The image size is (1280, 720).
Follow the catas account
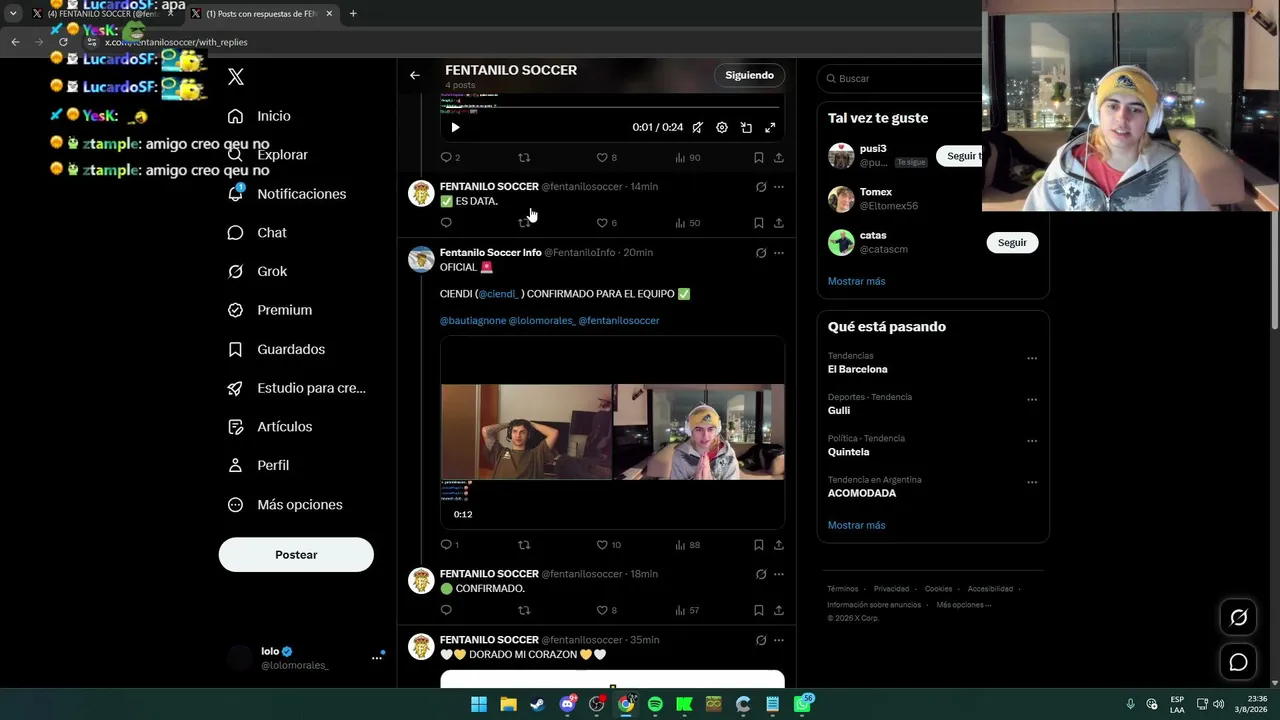click(1012, 243)
